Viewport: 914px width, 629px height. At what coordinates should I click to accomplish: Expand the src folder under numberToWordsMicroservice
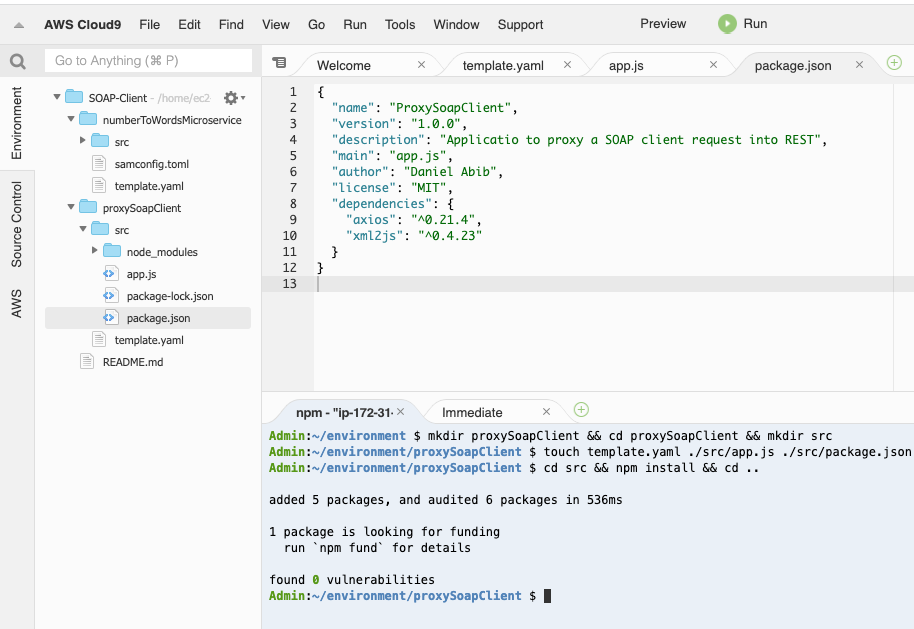[x=83, y=140]
